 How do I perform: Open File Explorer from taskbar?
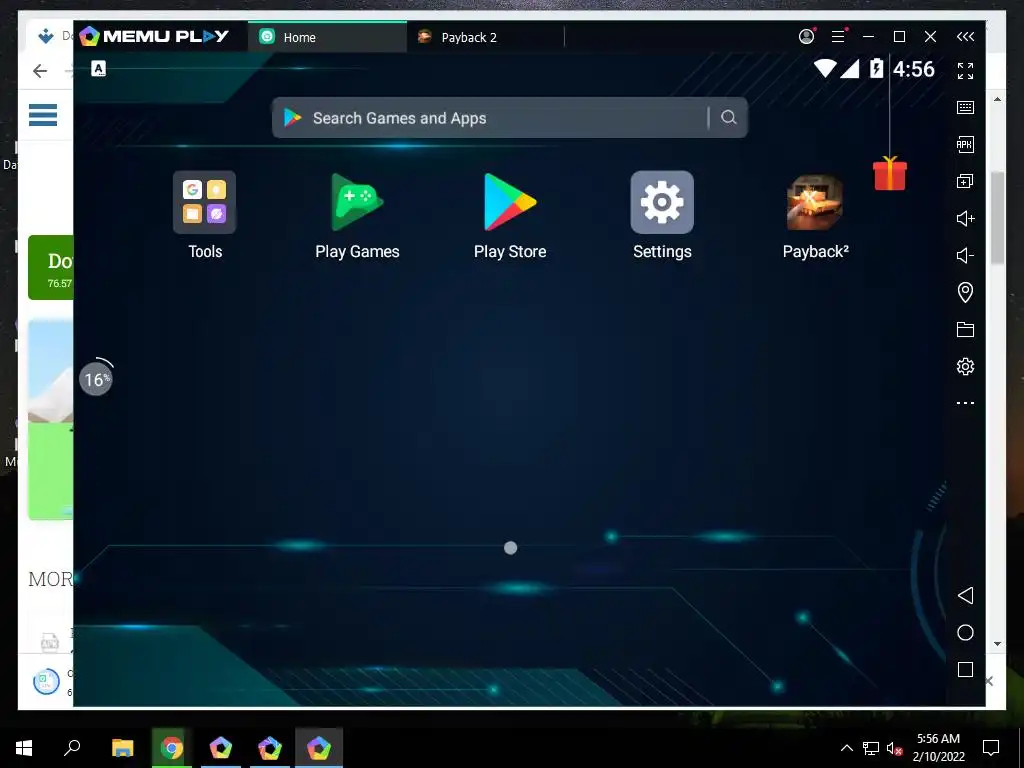pyautogui.click(x=122, y=748)
